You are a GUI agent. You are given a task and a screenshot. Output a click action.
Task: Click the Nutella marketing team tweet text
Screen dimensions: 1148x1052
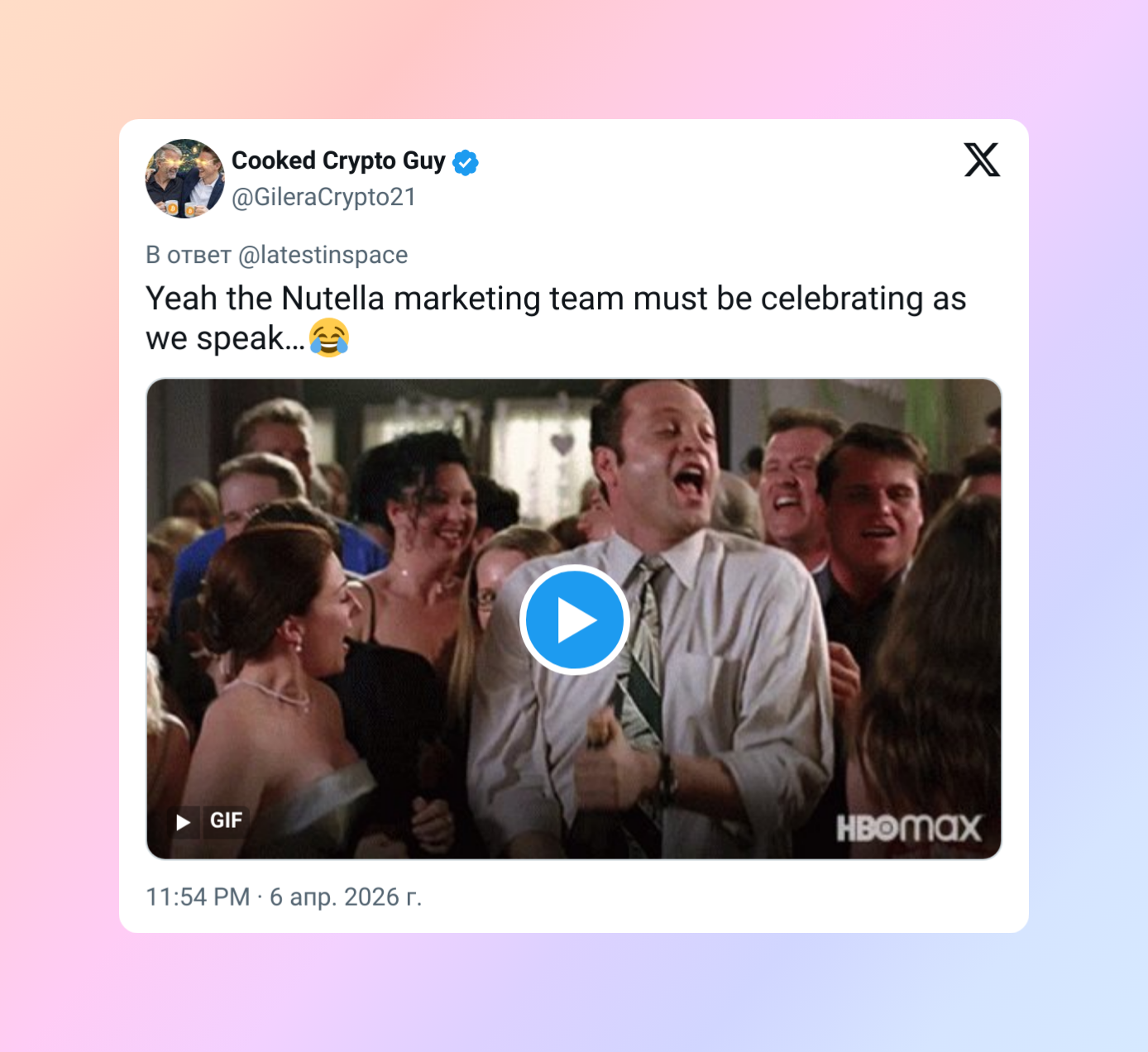[556, 318]
